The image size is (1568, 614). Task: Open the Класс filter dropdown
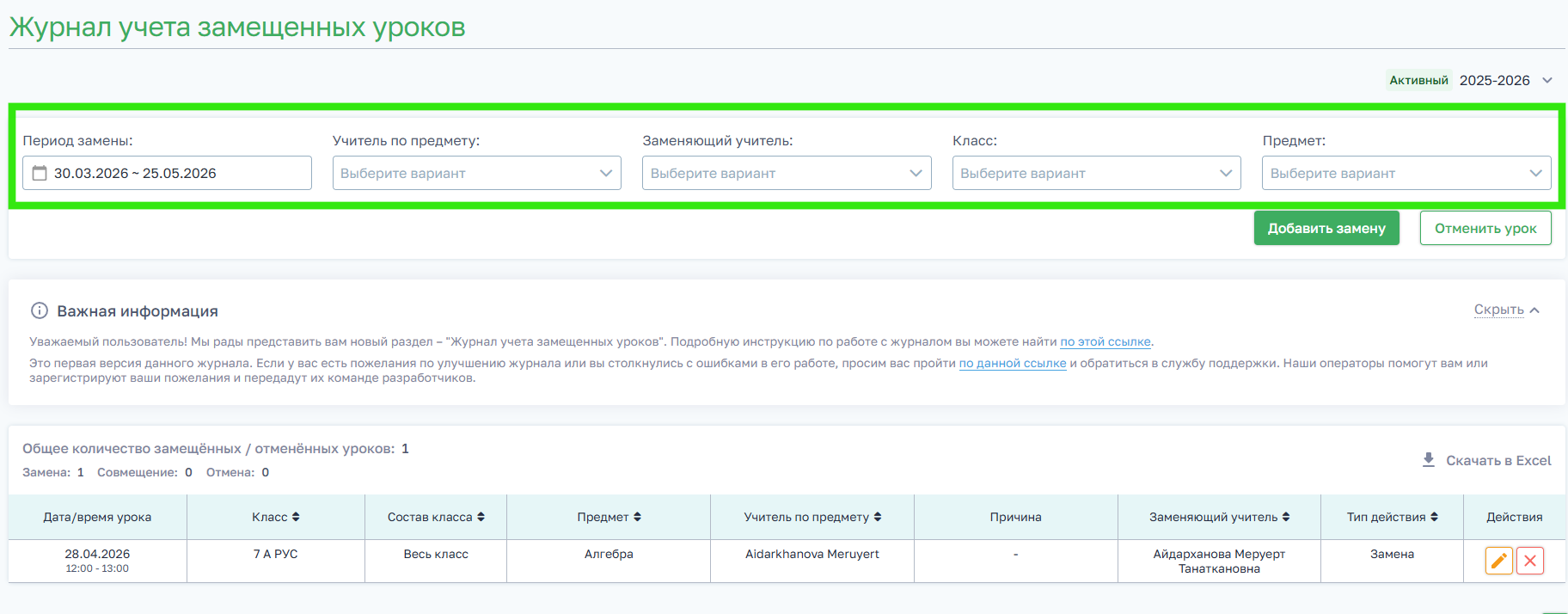[1097, 173]
